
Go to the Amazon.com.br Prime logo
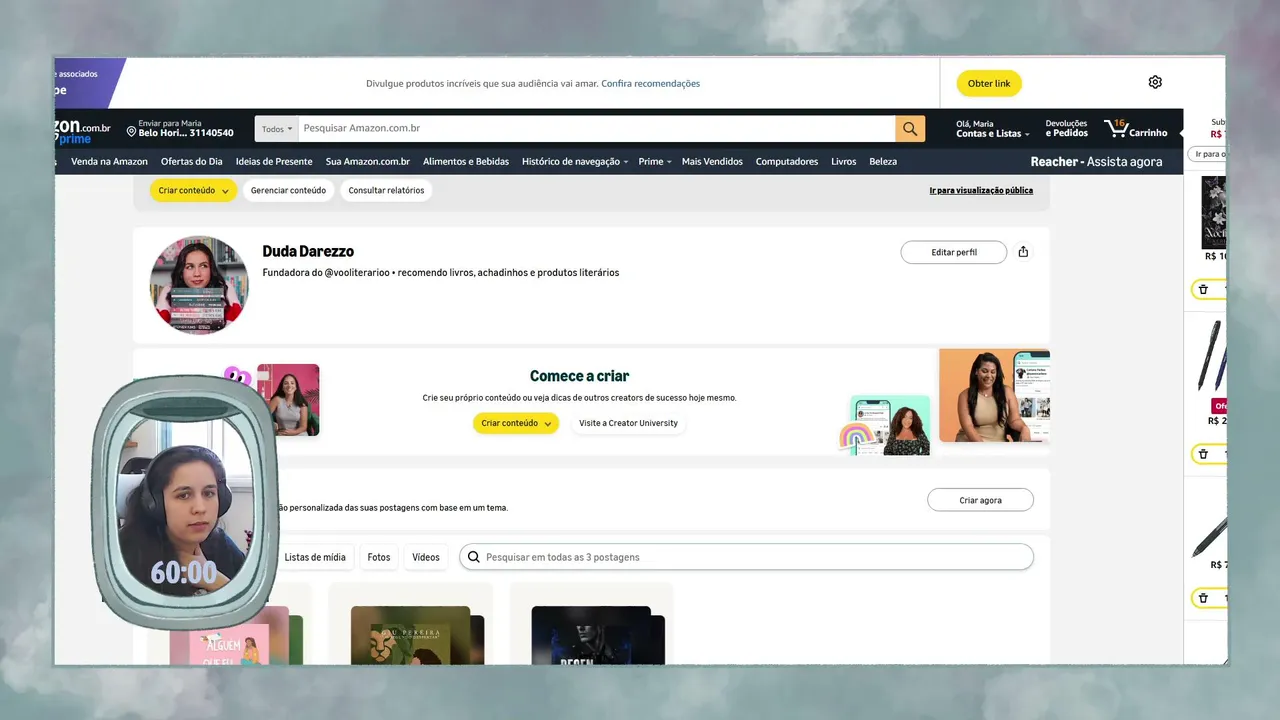pyautogui.click(x=84, y=132)
